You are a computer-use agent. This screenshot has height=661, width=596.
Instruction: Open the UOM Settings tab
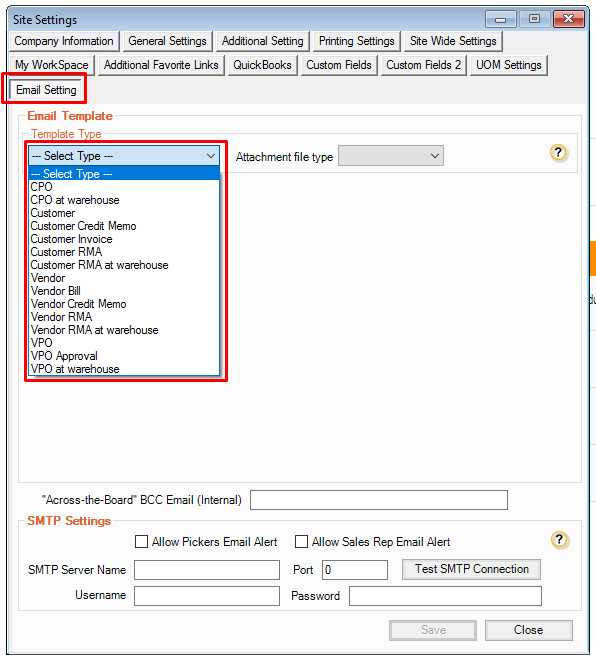click(x=509, y=65)
